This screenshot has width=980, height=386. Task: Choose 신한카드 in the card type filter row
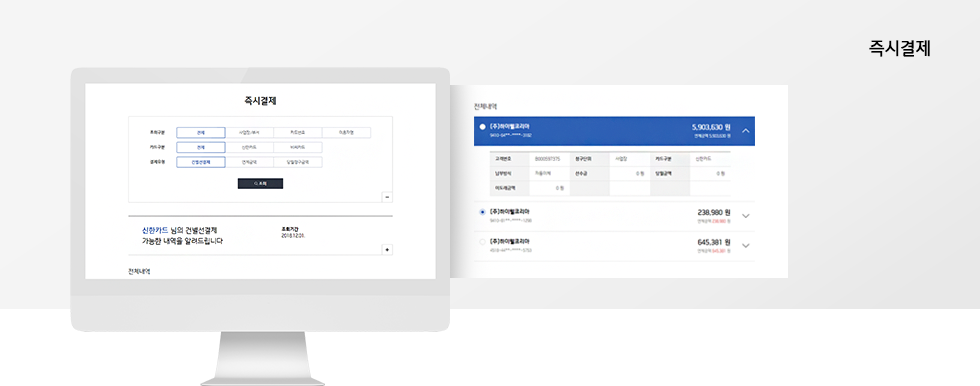tap(249, 147)
